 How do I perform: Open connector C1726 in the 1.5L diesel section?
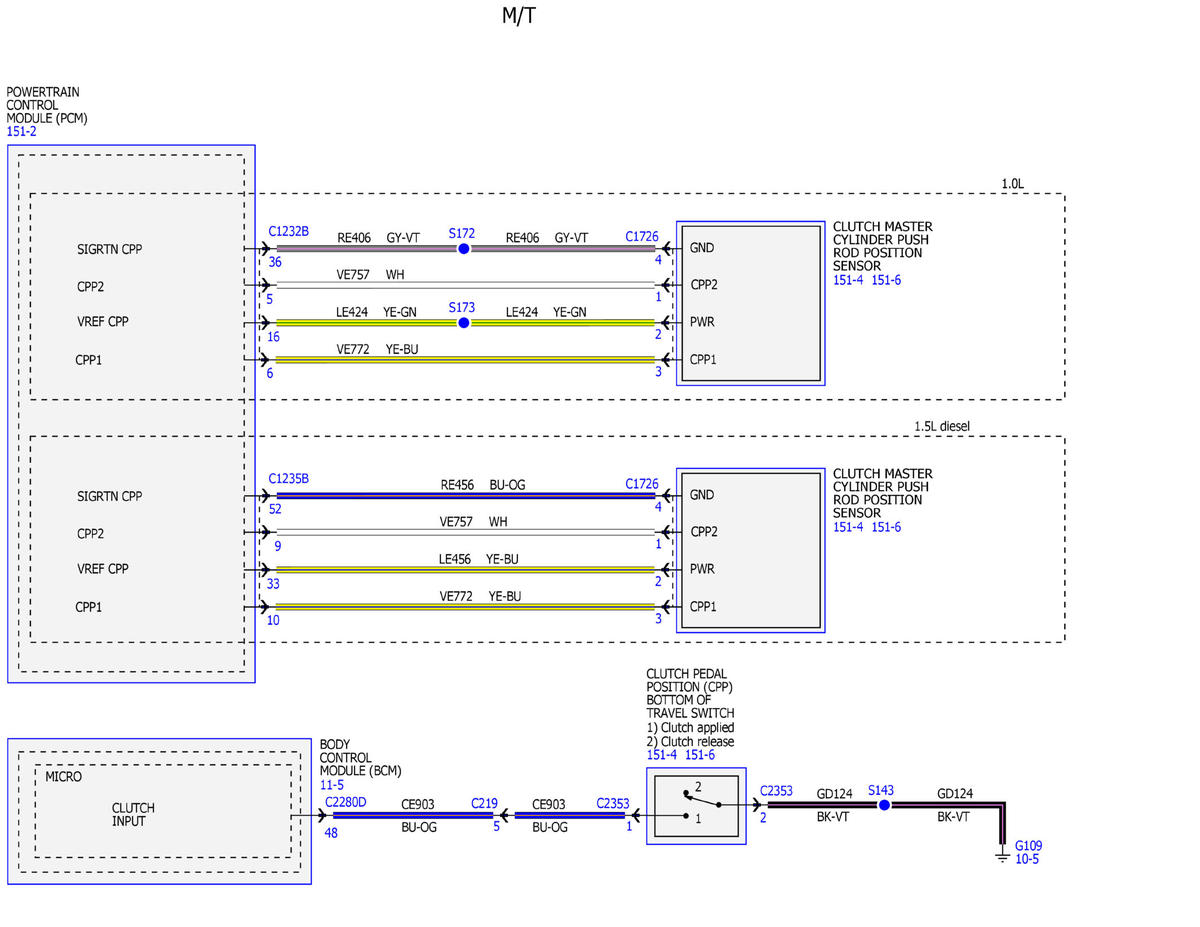click(x=642, y=484)
